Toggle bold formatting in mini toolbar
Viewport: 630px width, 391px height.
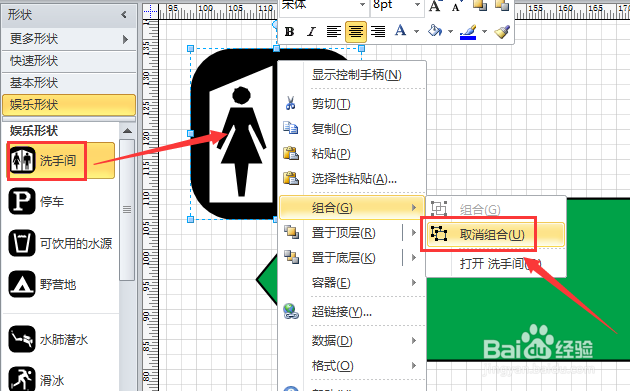pos(289,32)
